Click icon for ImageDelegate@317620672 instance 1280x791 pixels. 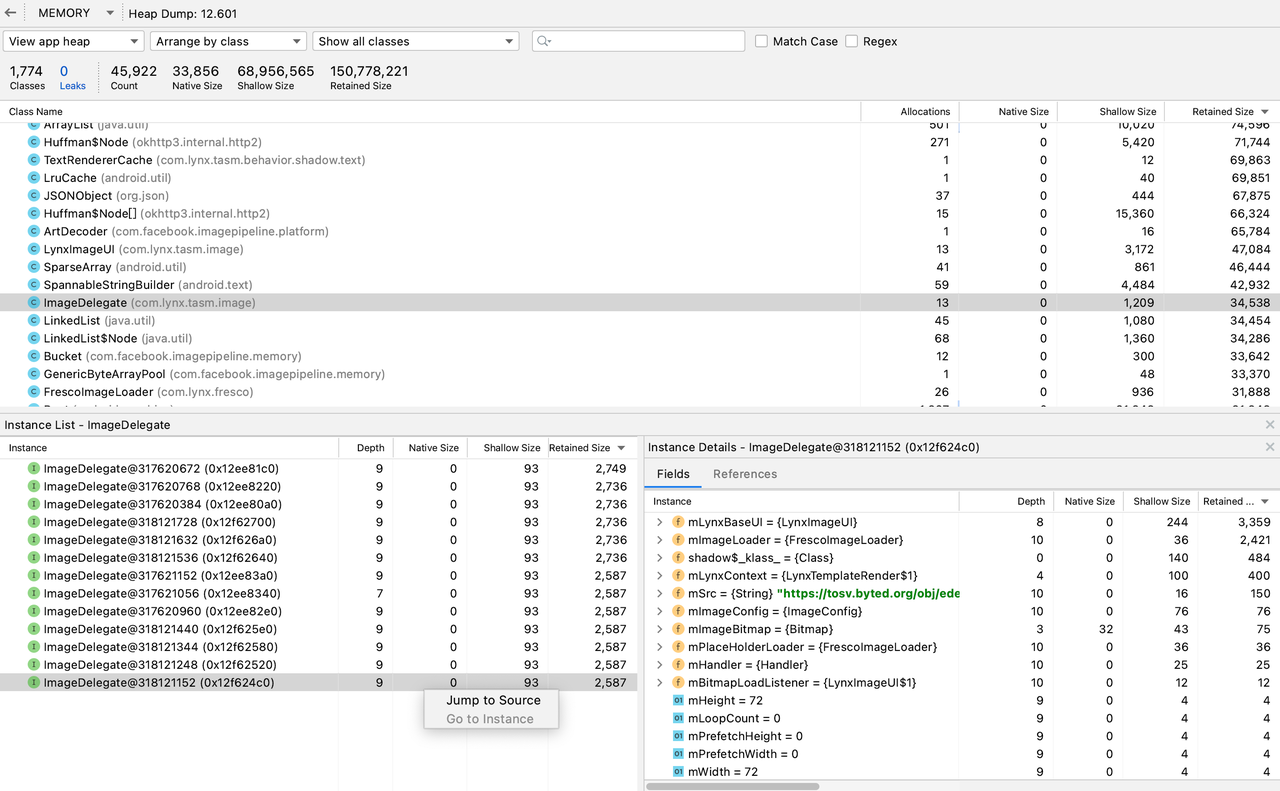point(33,469)
